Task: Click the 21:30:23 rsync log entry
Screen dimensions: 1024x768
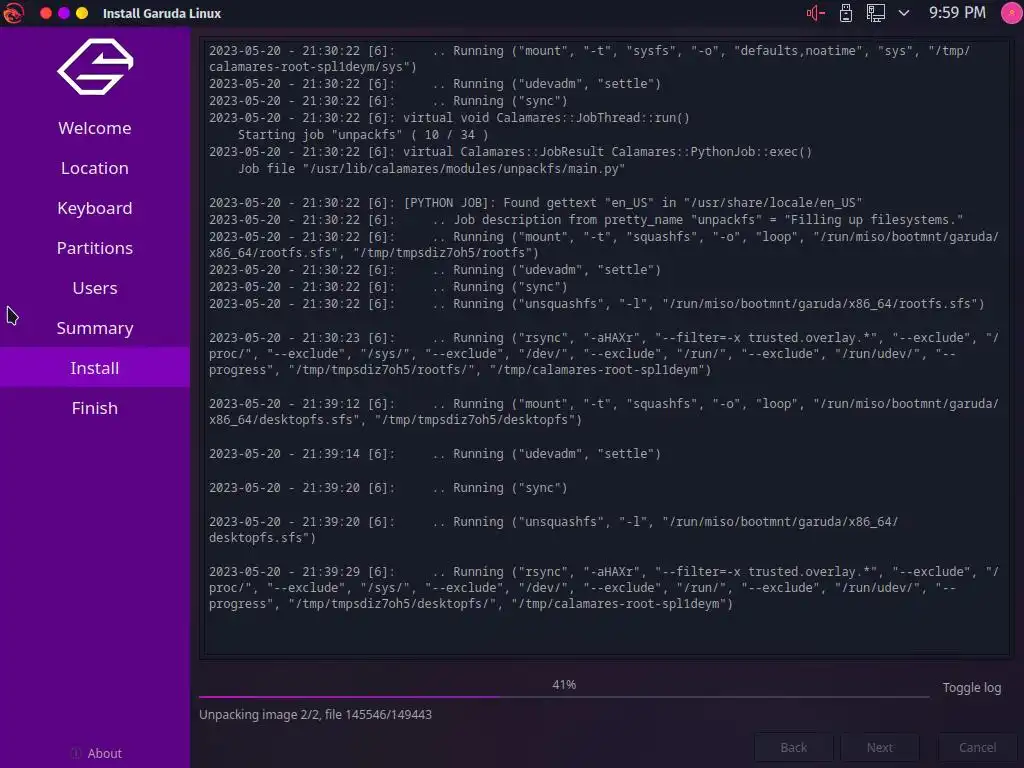Action: [x=603, y=353]
